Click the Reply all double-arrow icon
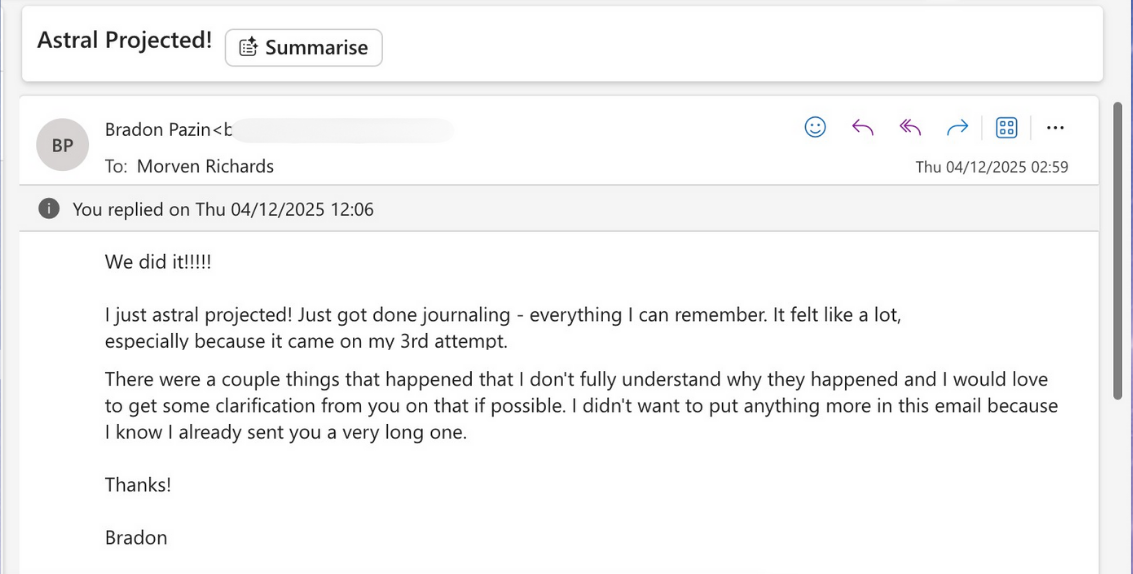The width and height of the screenshot is (1133, 574). click(909, 127)
